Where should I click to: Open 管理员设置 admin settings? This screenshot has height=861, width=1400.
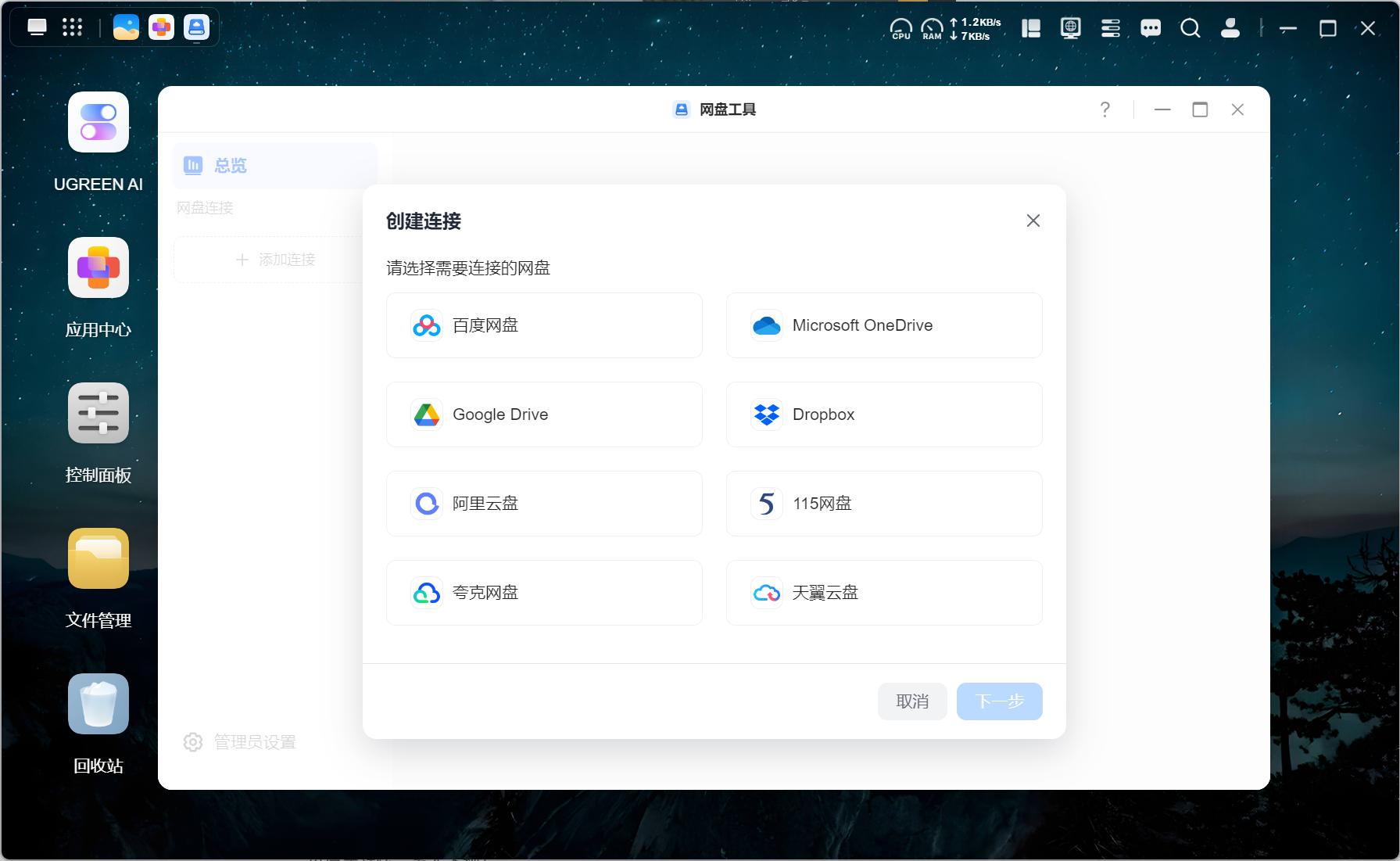pyautogui.click(x=240, y=742)
